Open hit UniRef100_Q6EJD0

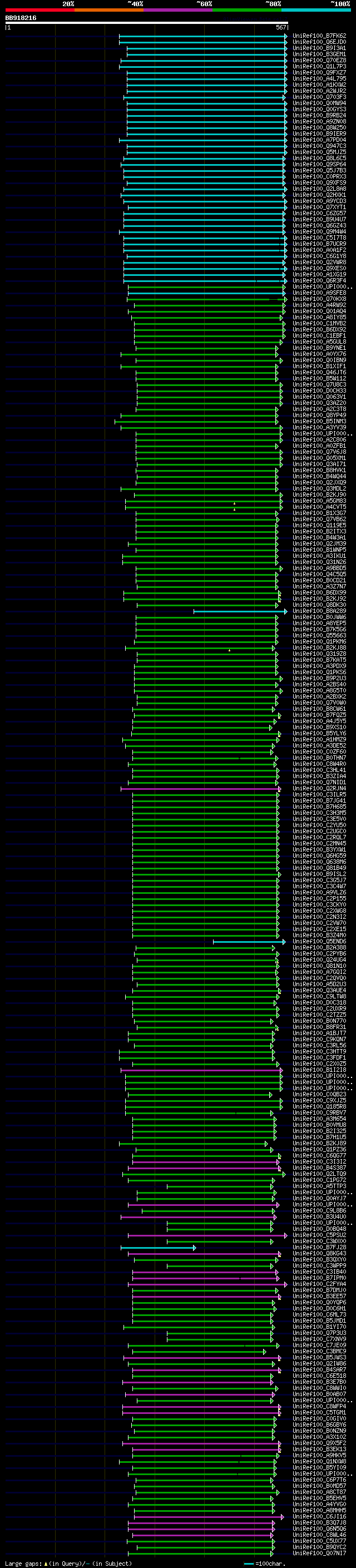point(319,42)
